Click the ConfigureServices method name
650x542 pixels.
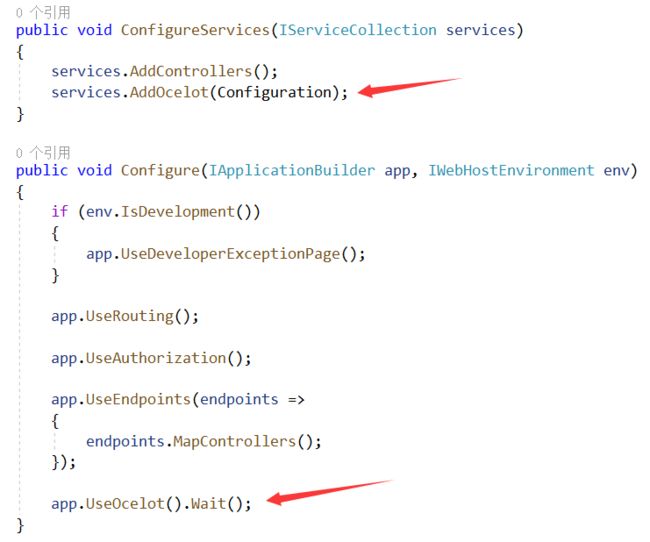click(195, 31)
